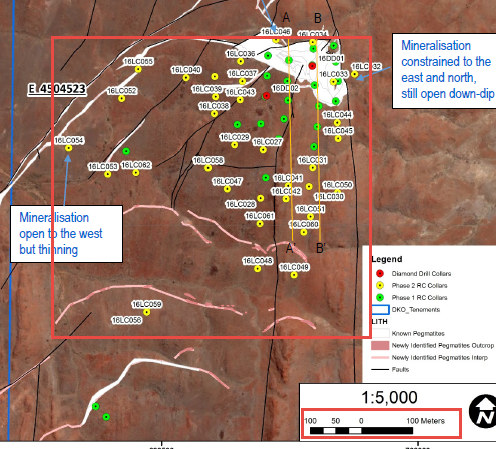Select the yellow collar marker below 16LC059
Viewport: 496px width, 449px height.
point(147,312)
